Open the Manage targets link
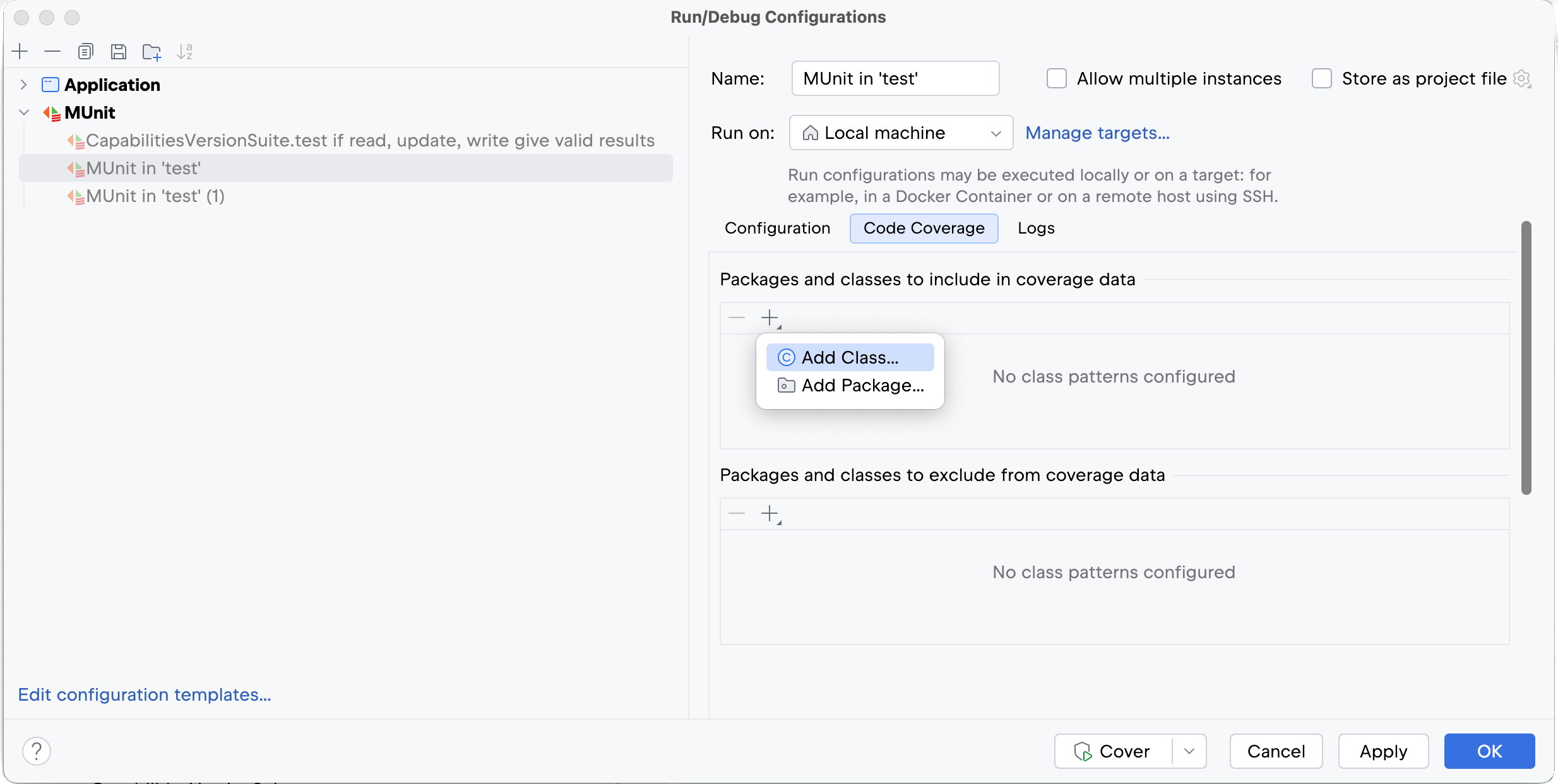This screenshot has width=1558, height=784. [x=1097, y=133]
